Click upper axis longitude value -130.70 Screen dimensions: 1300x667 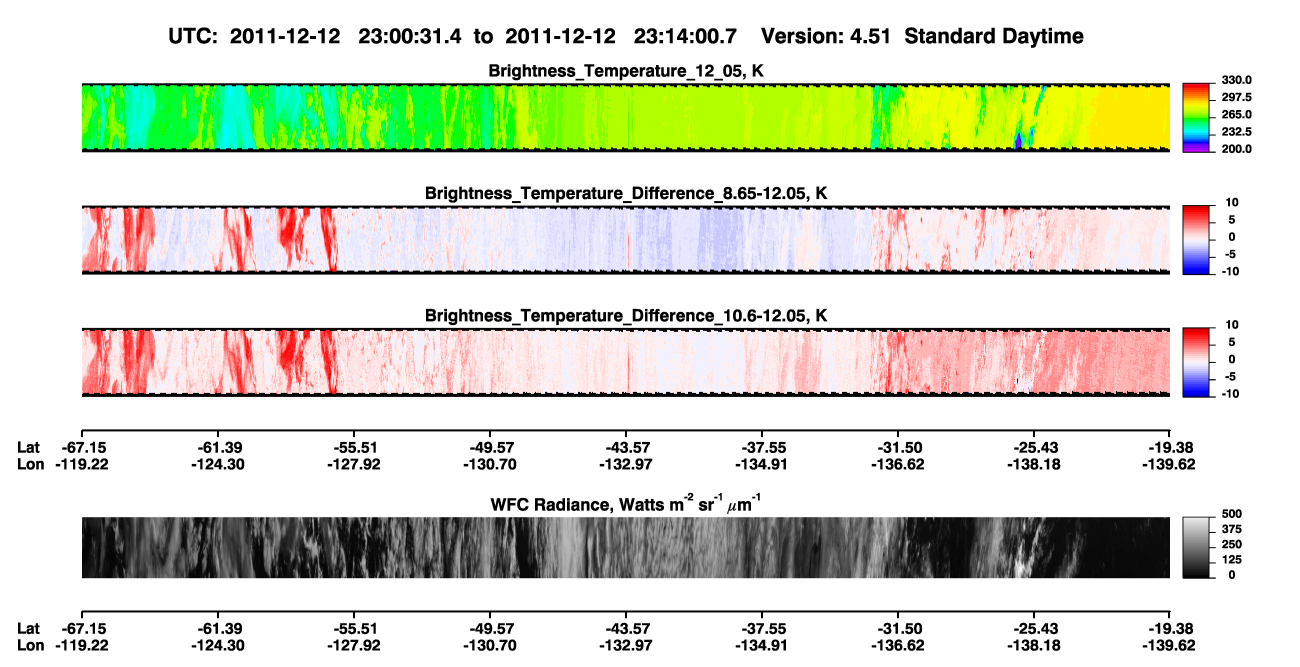(489, 464)
